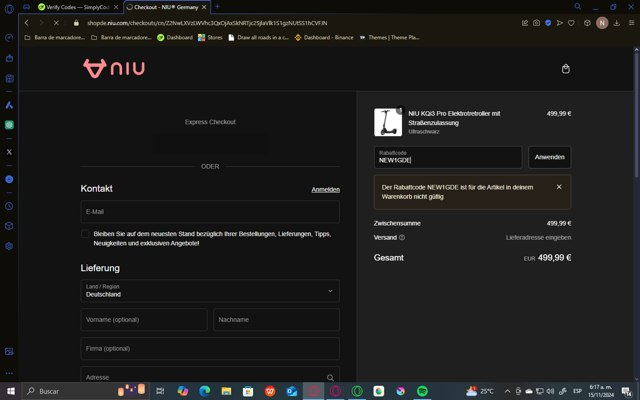Open Task View on taskbar
640x400 pixels.
tap(160, 391)
